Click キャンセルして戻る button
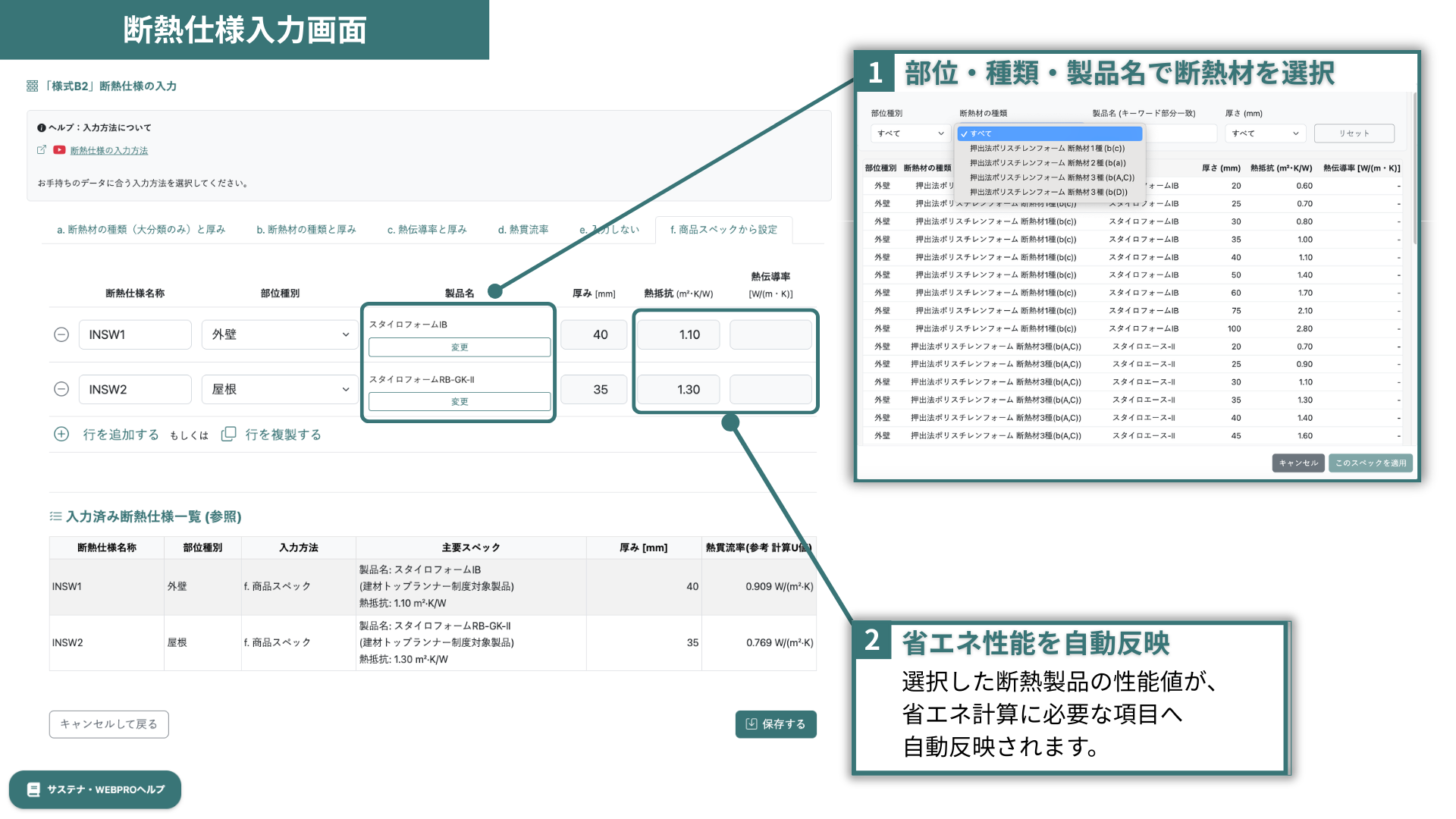Image resolution: width=1456 pixels, height=819 pixels. coord(108,724)
